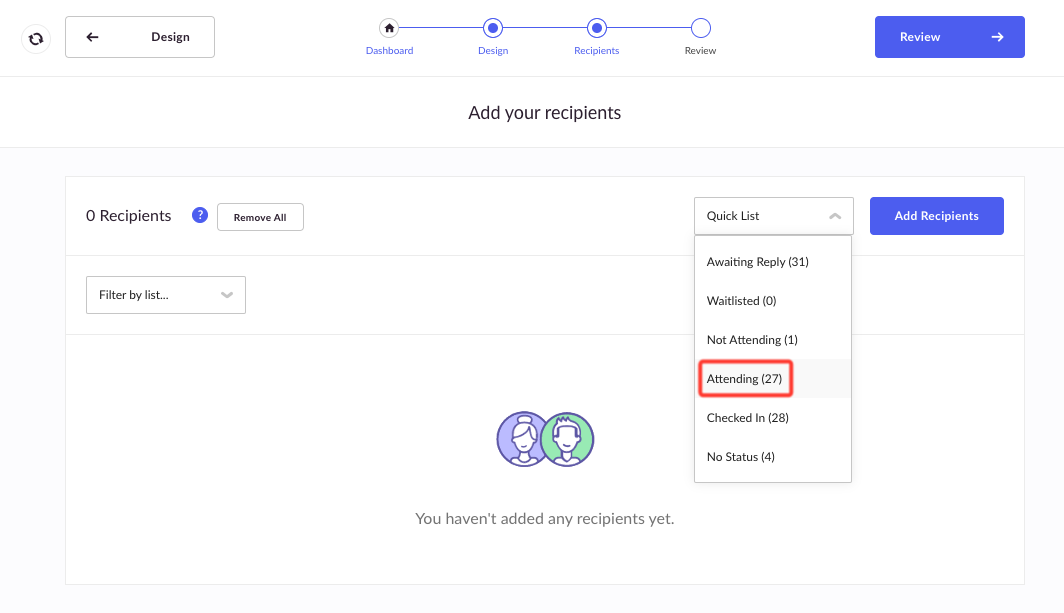Pick No Status (4) from the list

pos(773,457)
